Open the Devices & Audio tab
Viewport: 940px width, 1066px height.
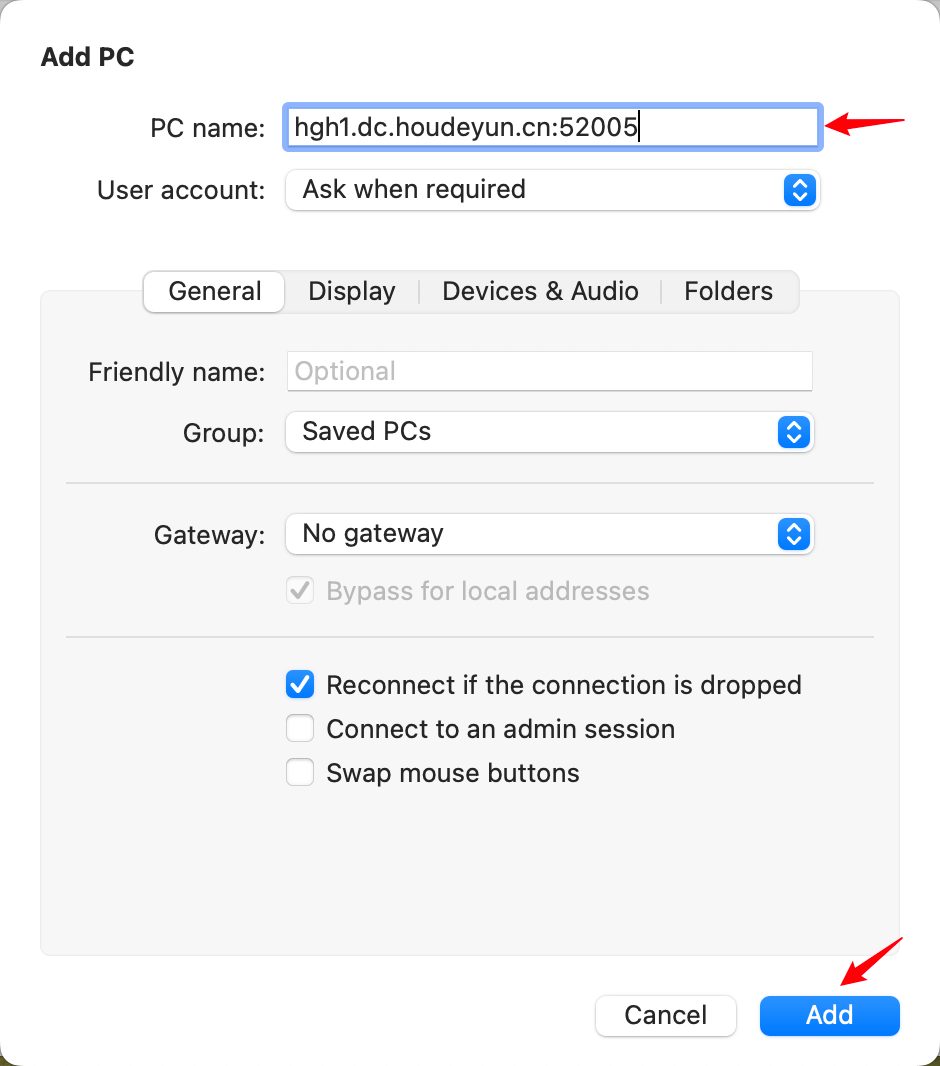(540, 291)
